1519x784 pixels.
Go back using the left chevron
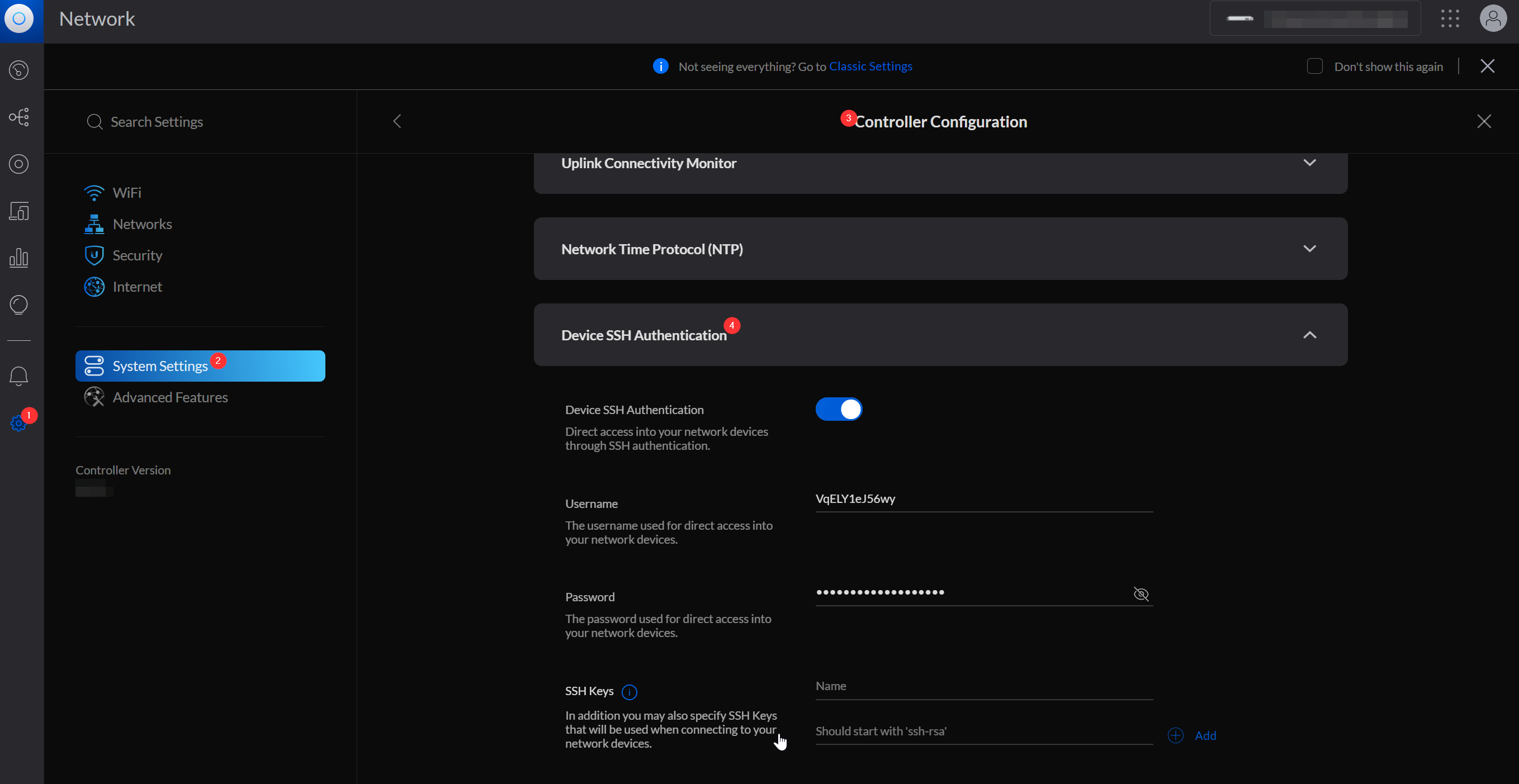point(397,121)
